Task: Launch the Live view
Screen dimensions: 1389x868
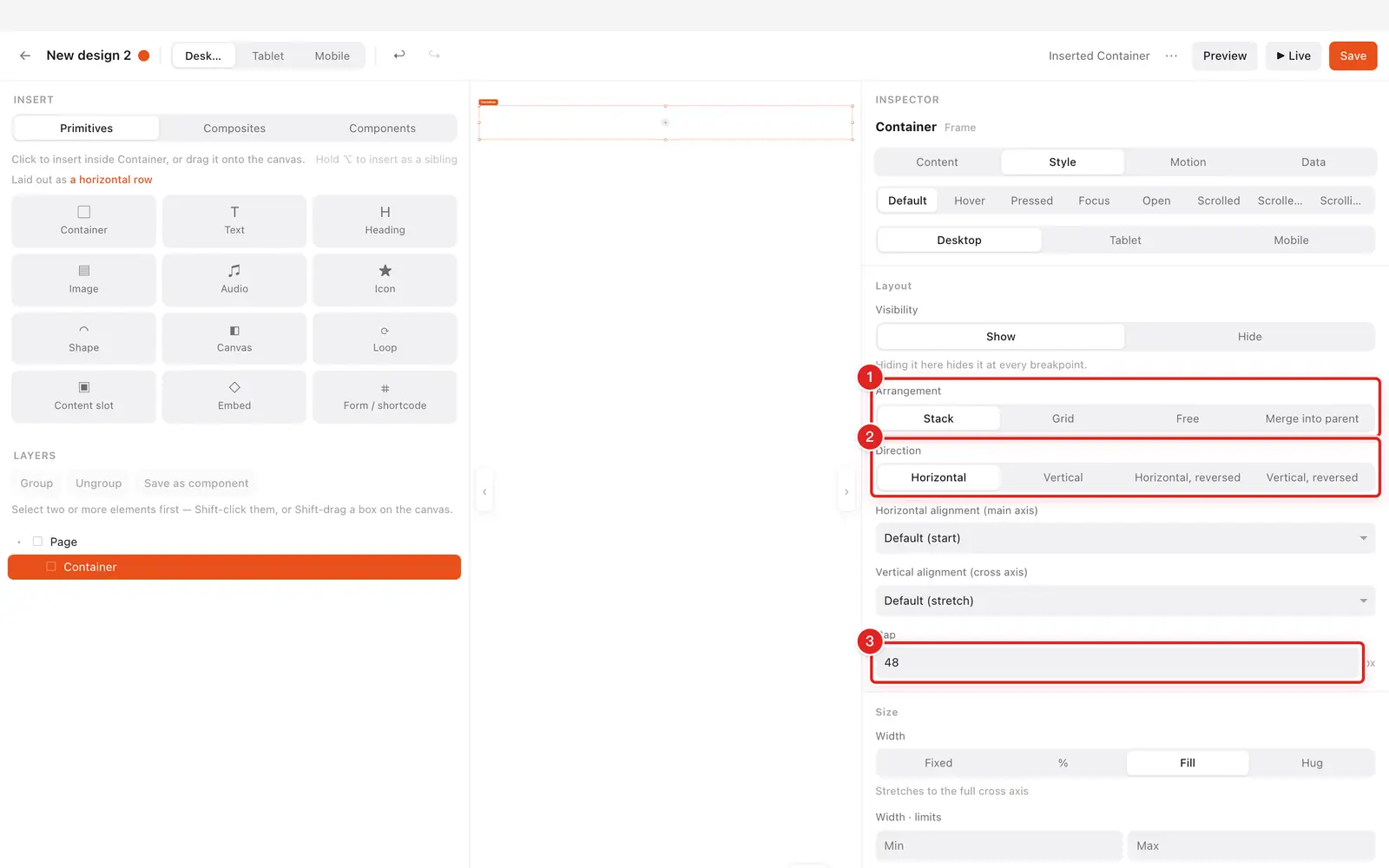Action: (x=1294, y=56)
